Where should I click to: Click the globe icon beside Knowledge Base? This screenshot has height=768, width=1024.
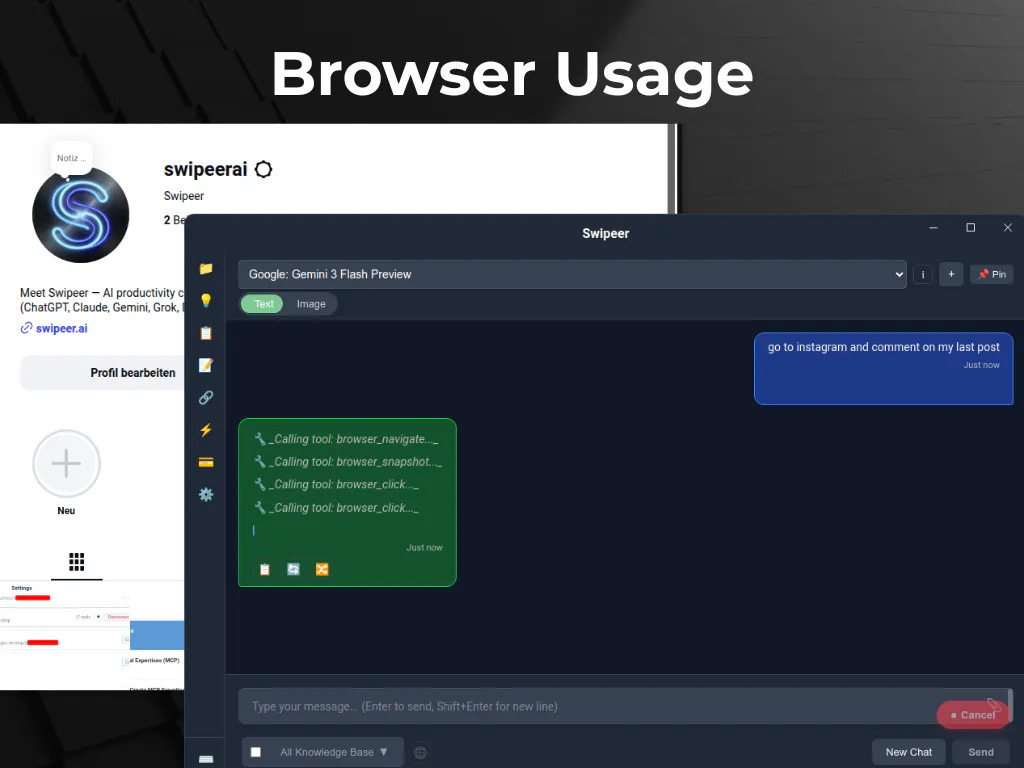[421, 752]
